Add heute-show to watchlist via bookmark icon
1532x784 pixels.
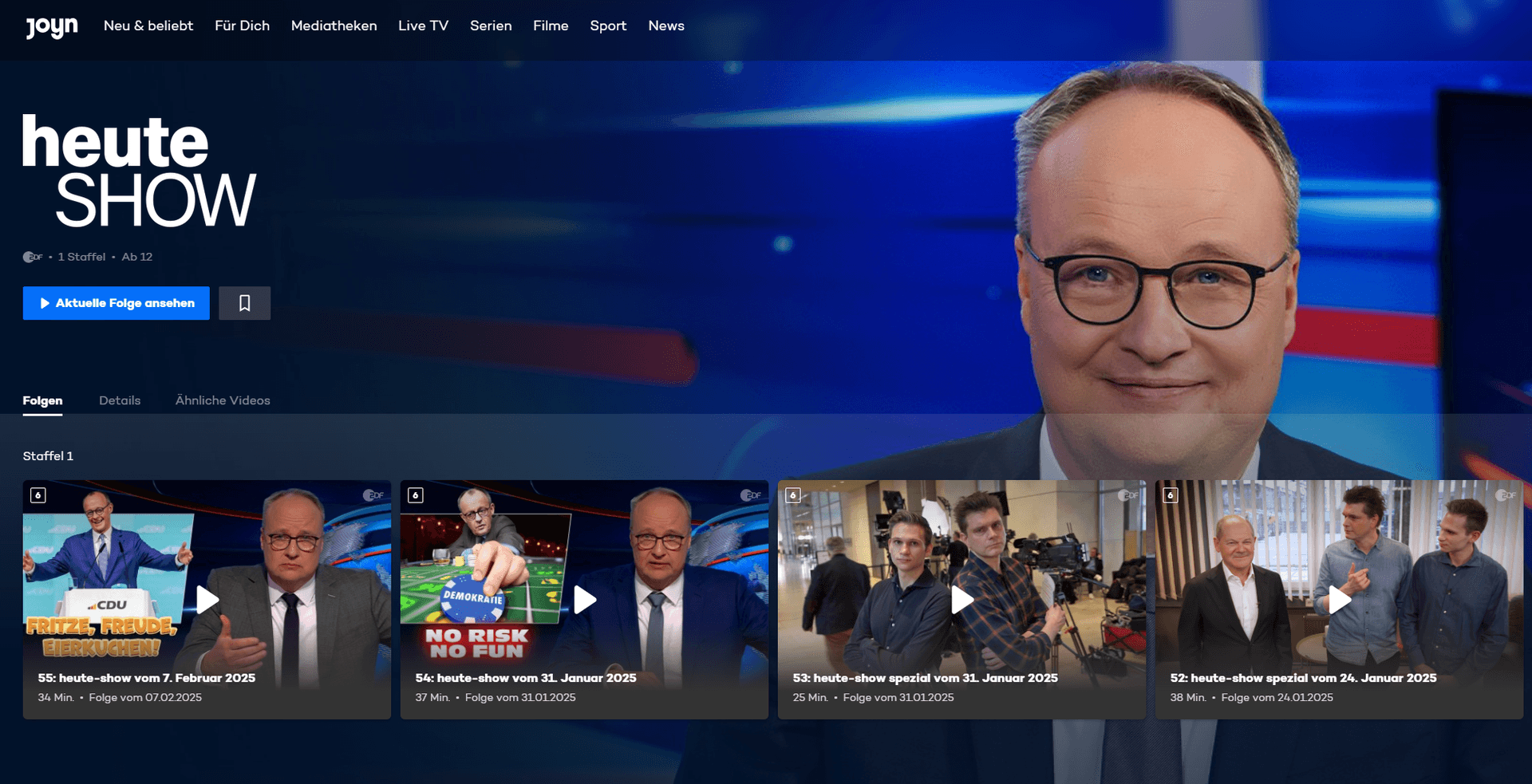[x=245, y=303]
